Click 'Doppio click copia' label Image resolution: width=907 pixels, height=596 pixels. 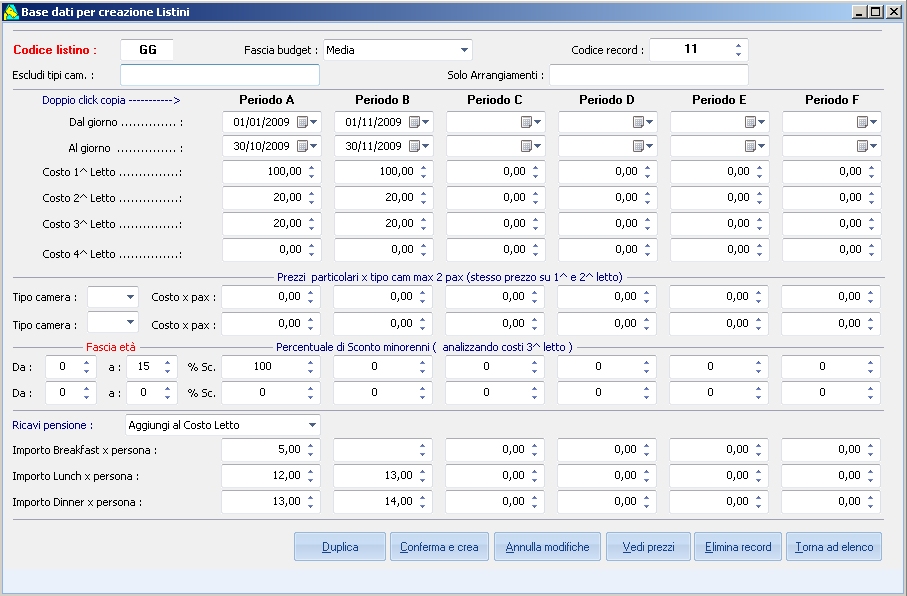click(111, 100)
